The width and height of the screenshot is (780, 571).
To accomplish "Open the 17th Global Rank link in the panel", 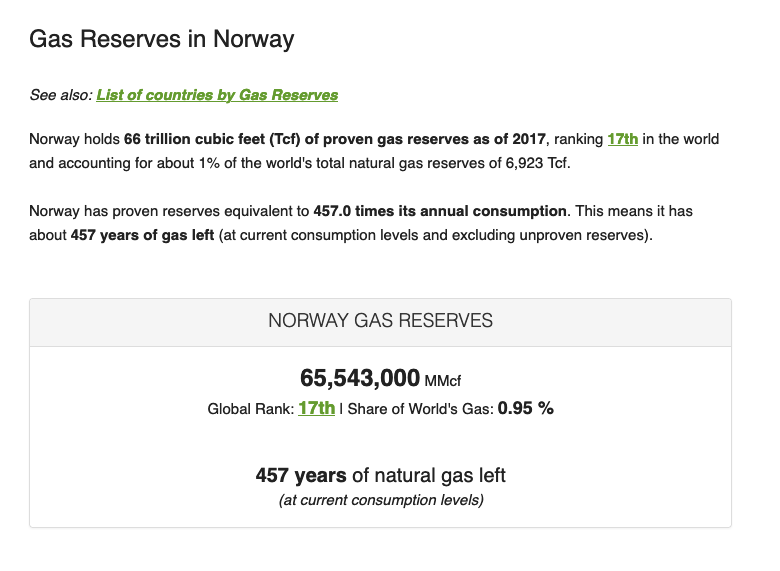I will coord(316,408).
